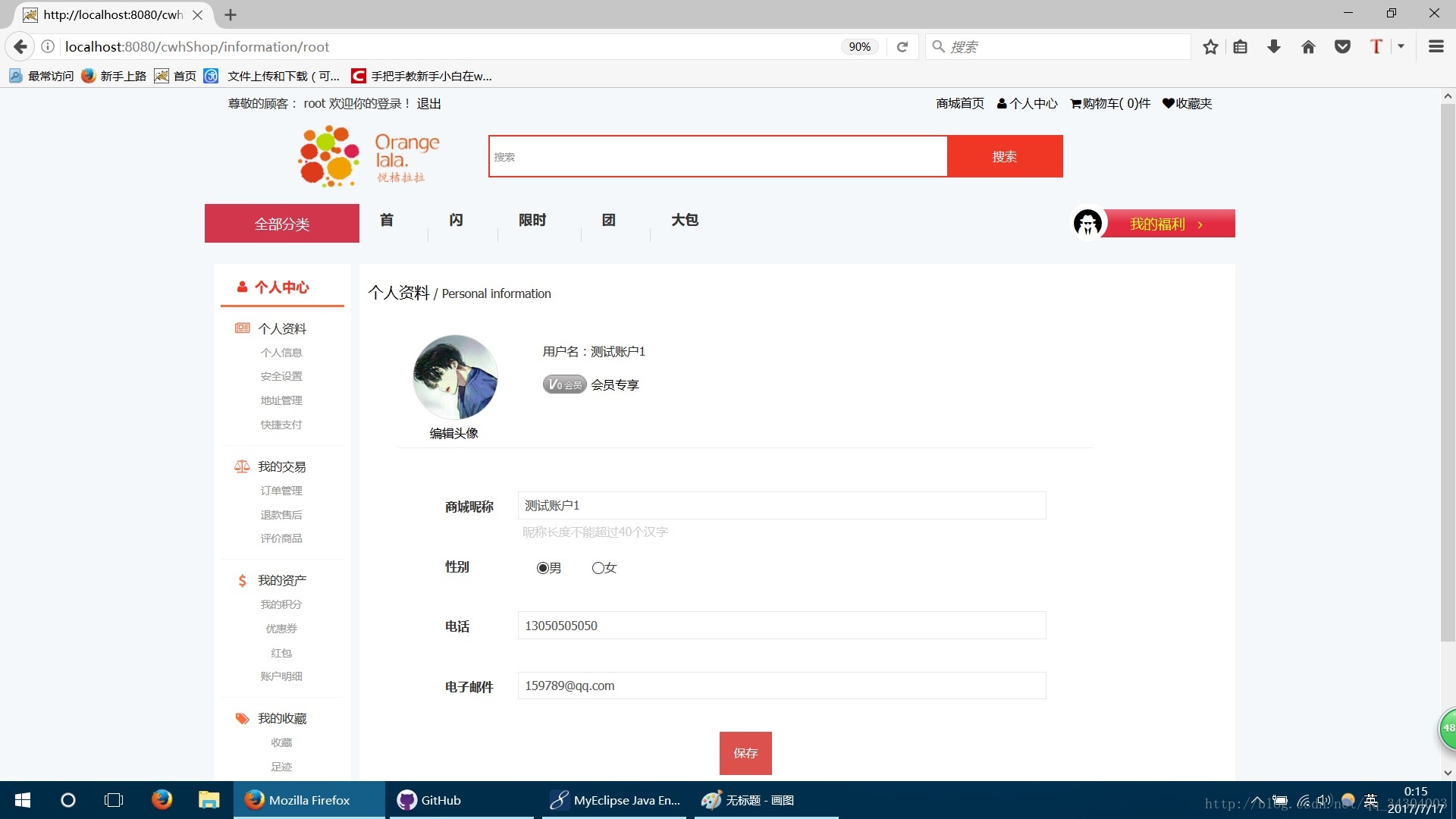Image resolution: width=1456 pixels, height=819 pixels.
Task: Click the 我的福利 banner button
Action: click(x=1168, y=224)
